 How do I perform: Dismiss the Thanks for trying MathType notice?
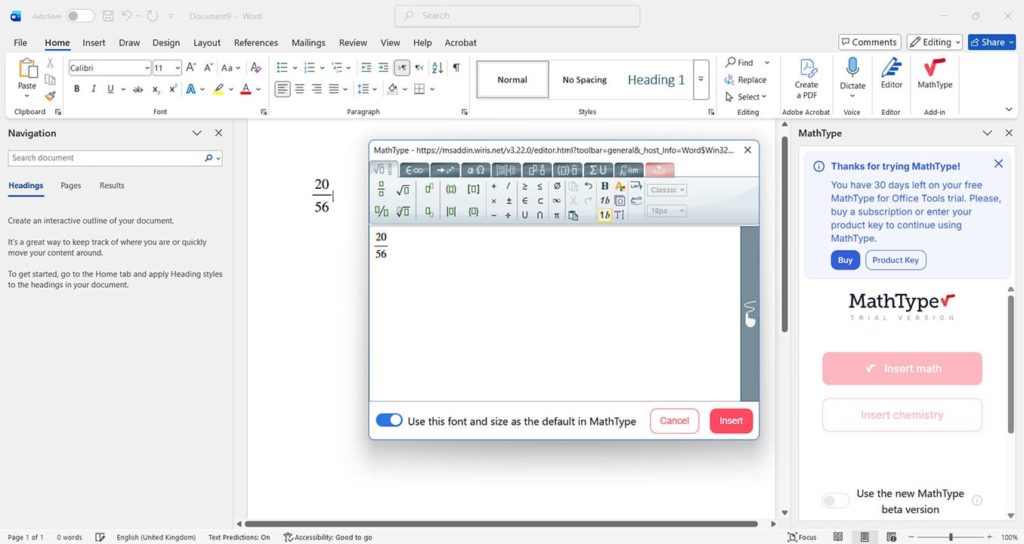click(998, 164)
